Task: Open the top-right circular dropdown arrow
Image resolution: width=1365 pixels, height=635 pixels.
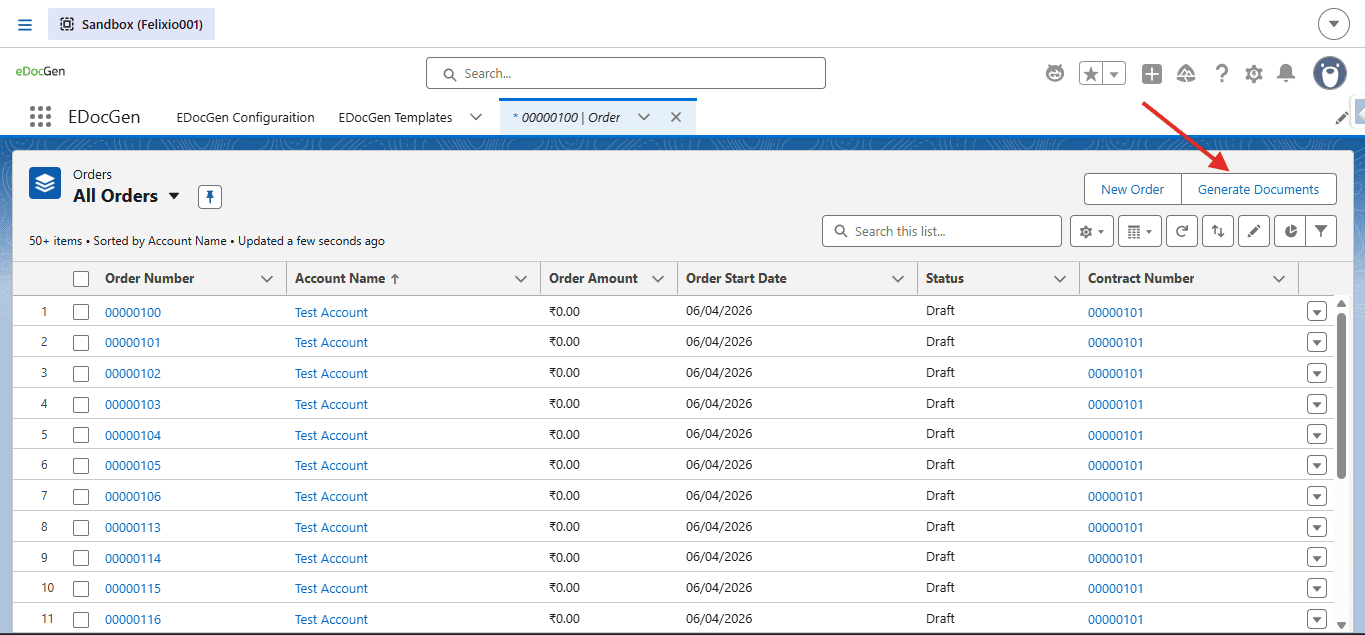Action: (x=1334, y=24)
